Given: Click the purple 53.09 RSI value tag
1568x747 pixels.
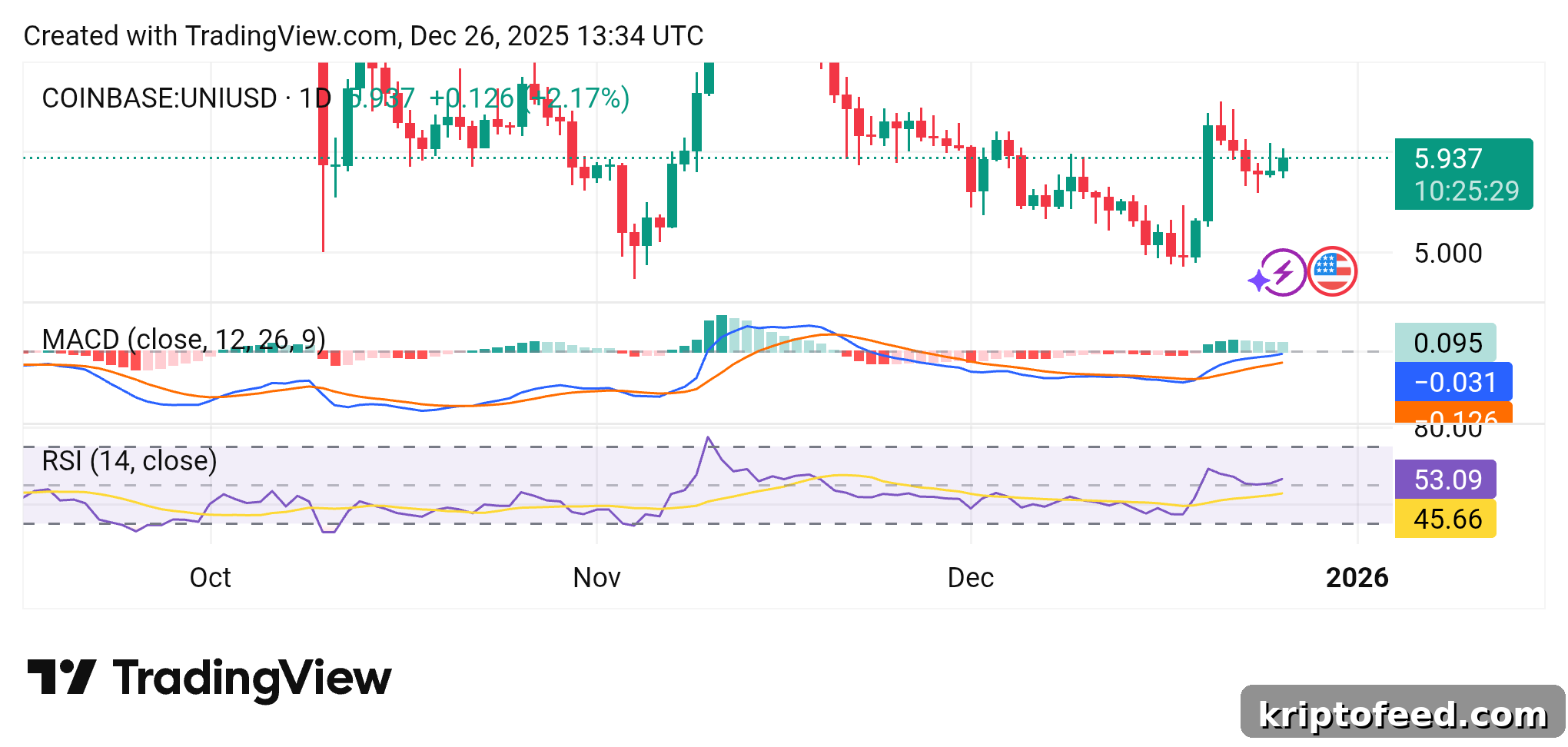Looking at the screenshot, I should [x=1445, y=480].
